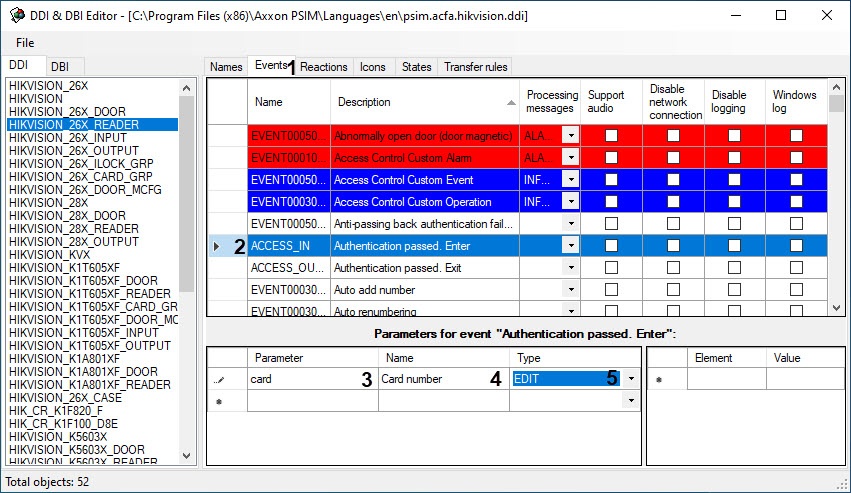Expand Processing messages dropdown for ACCESS_IN row
This screenshot has width=851, height=493.
click(570, 246)
